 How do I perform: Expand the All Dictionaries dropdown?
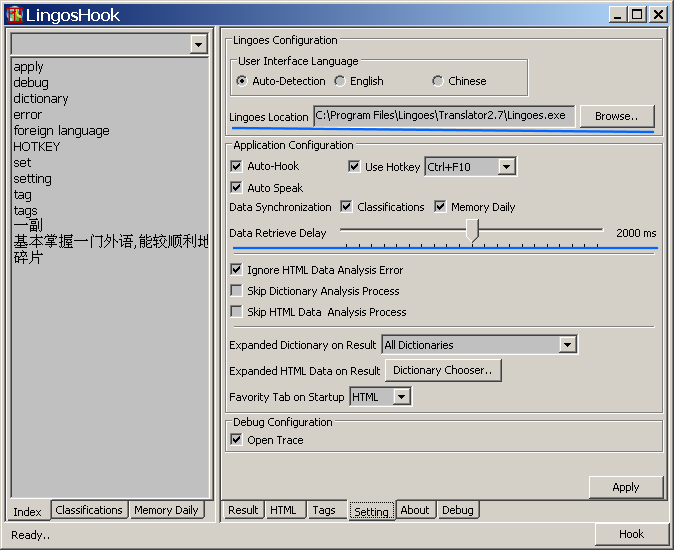[x=567, y=345]
